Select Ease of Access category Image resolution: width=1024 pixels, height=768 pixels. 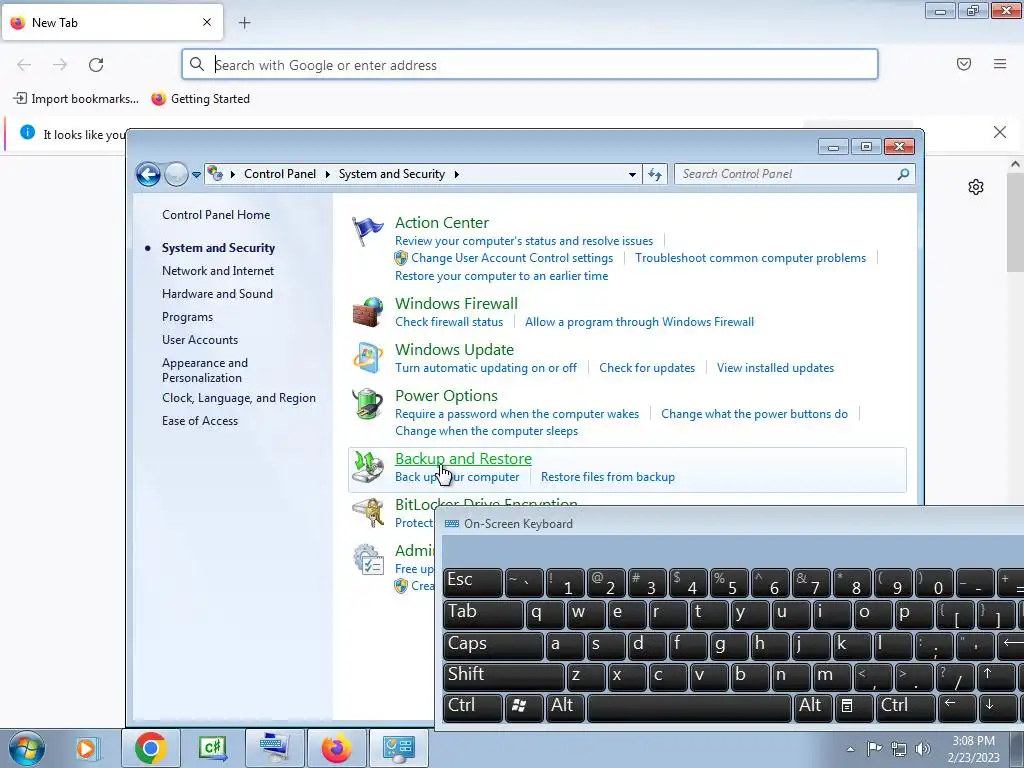point(200,421)
